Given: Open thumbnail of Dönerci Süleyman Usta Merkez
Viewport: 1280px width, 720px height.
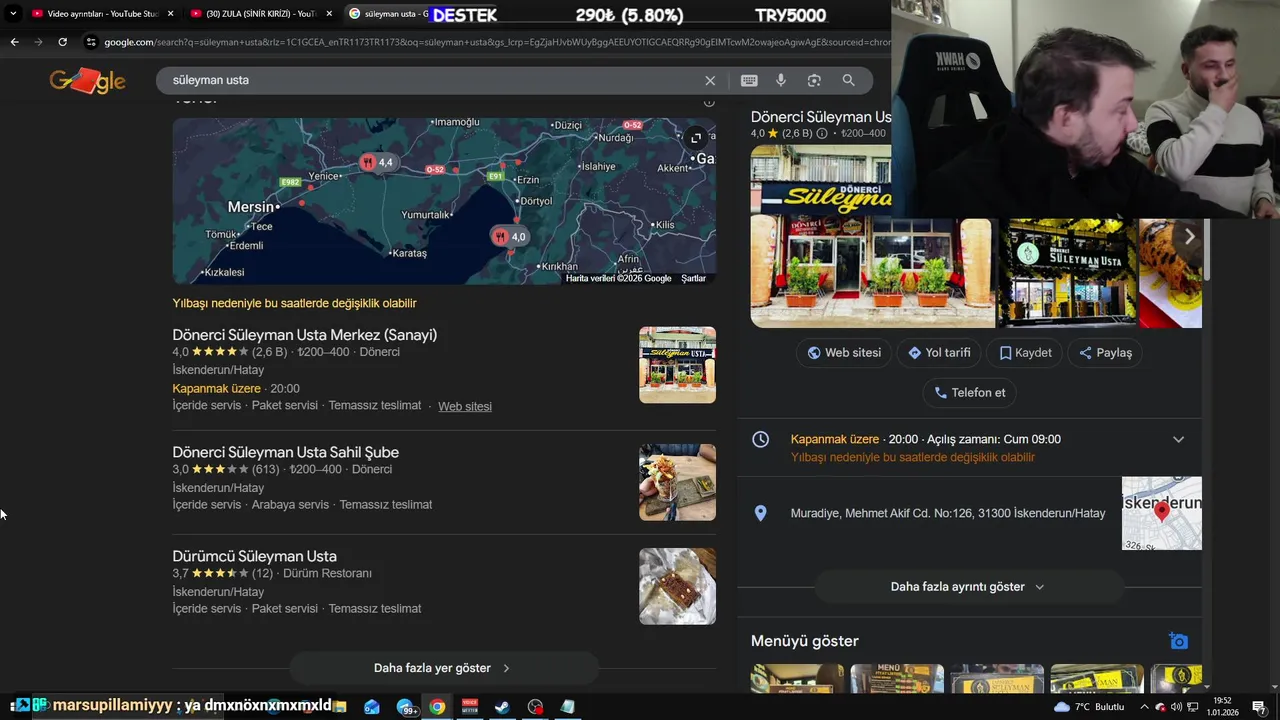Looking at the screenshot, I should pos(677,365).
